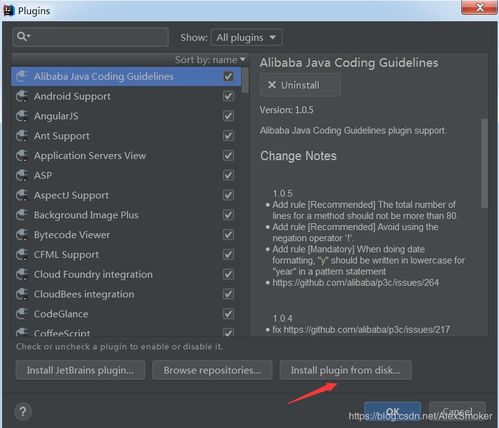499x428 pixels.
Task: Select AspectJ Support in plugin list
Action: coord(126,195)
